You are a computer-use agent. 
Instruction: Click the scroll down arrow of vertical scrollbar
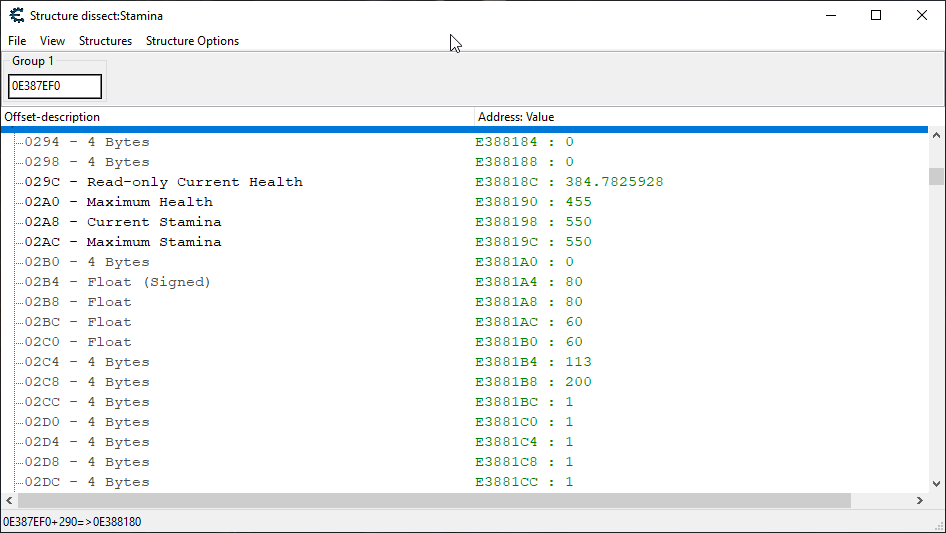[936, 483]
